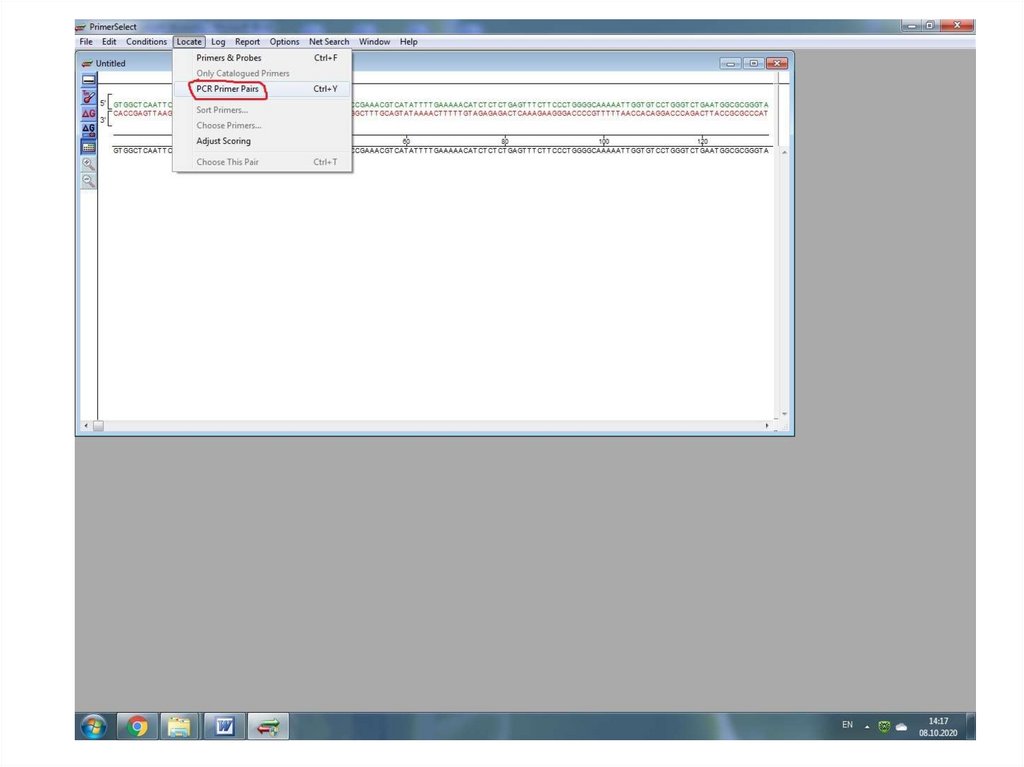The height and width of the screenshot is (767, 1024).
Task: Click the Untitled document window icon
Action: 87,63
